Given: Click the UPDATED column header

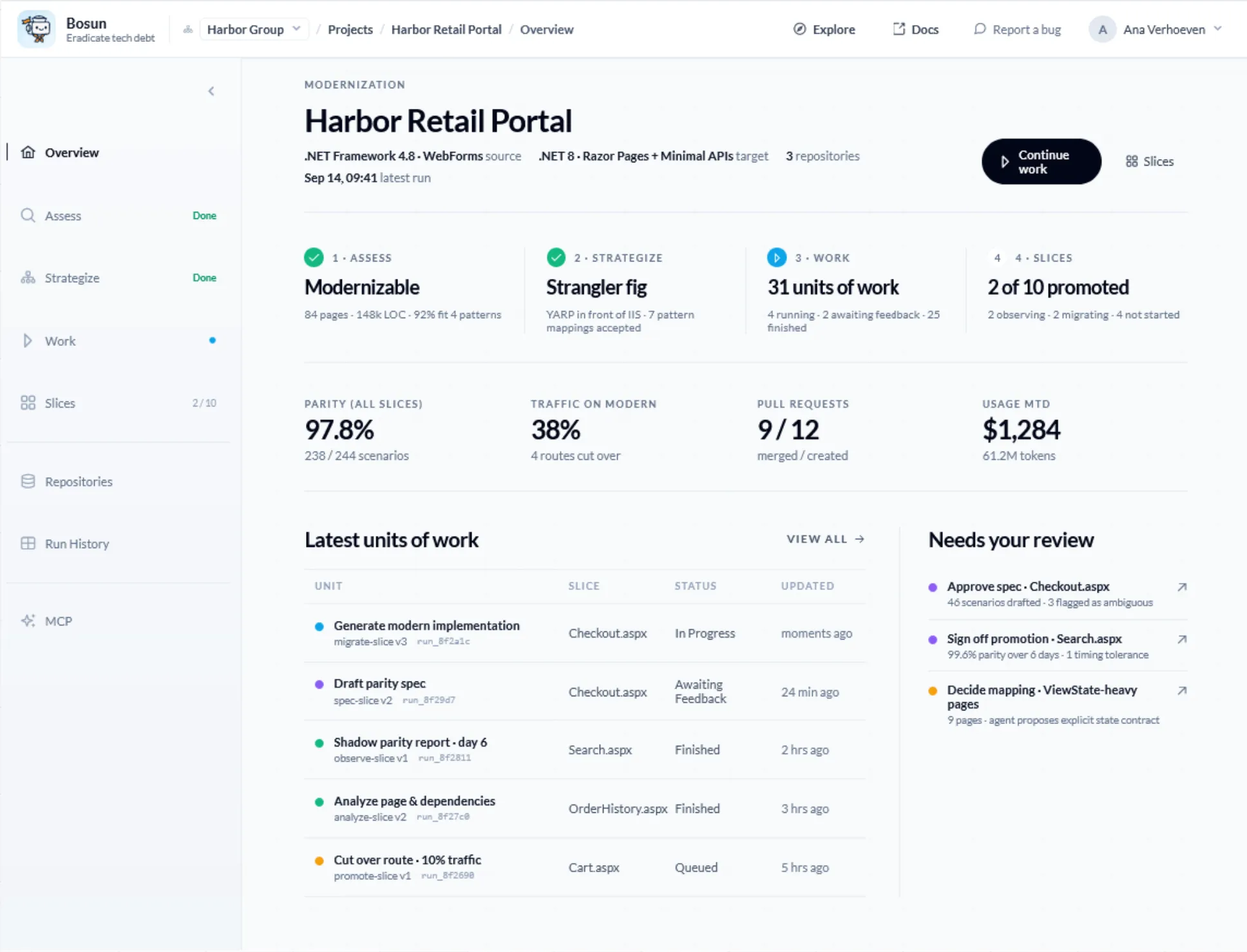Looking at the screenshot, I should click(807, 586).
